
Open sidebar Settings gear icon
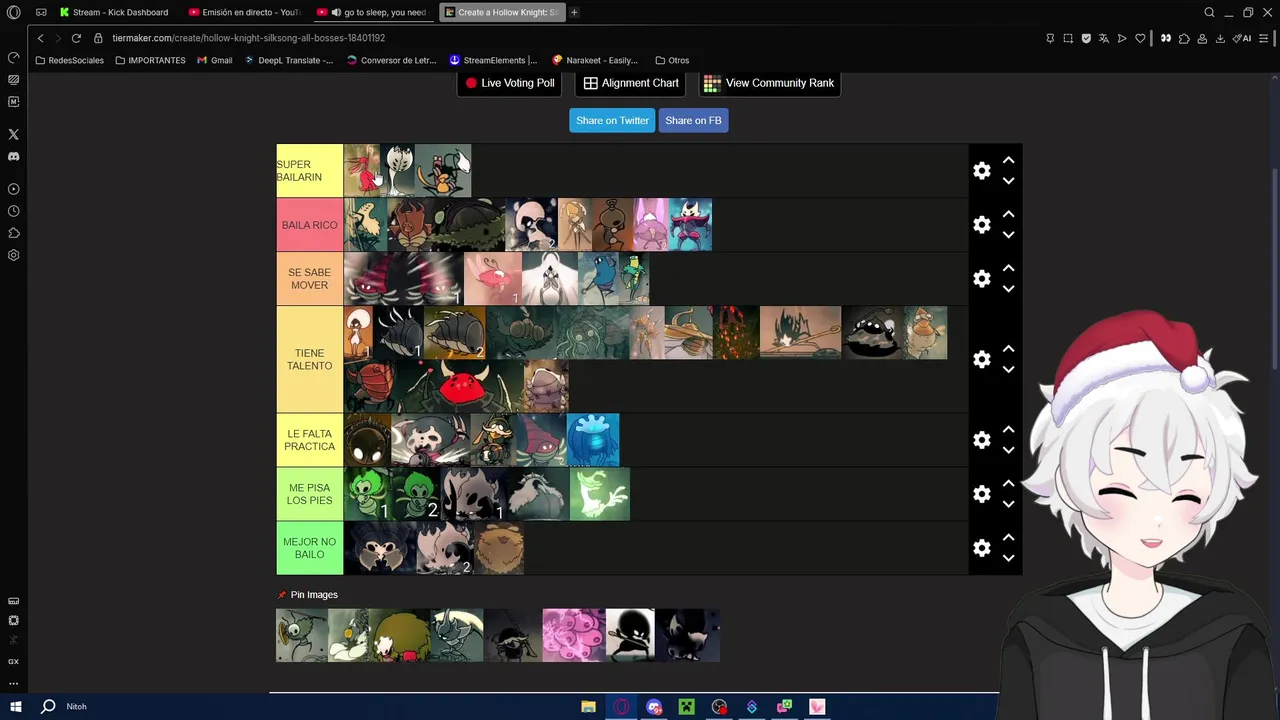click(13, 255)
